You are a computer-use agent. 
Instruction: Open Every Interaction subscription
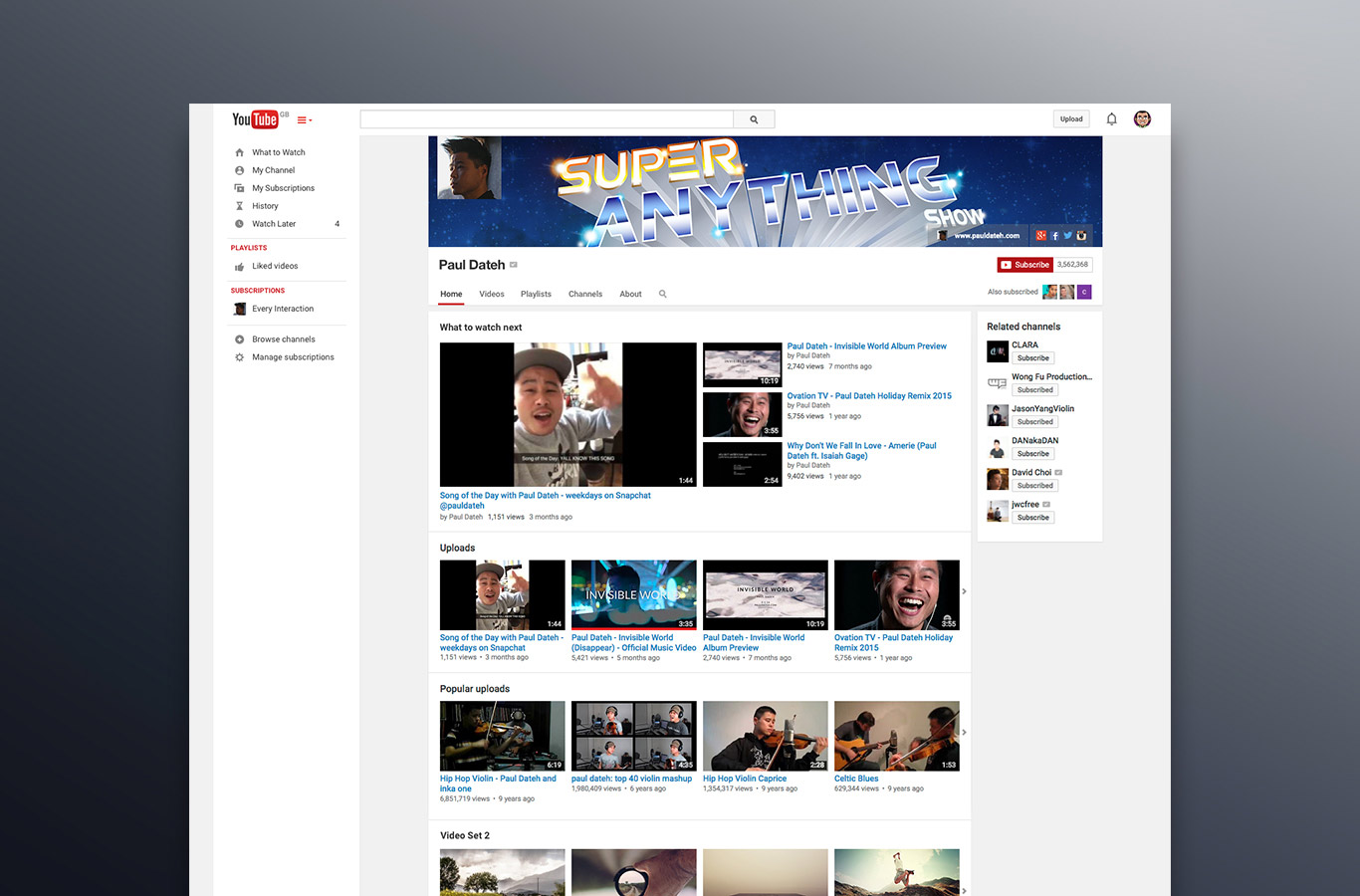[x=283, y=309]
